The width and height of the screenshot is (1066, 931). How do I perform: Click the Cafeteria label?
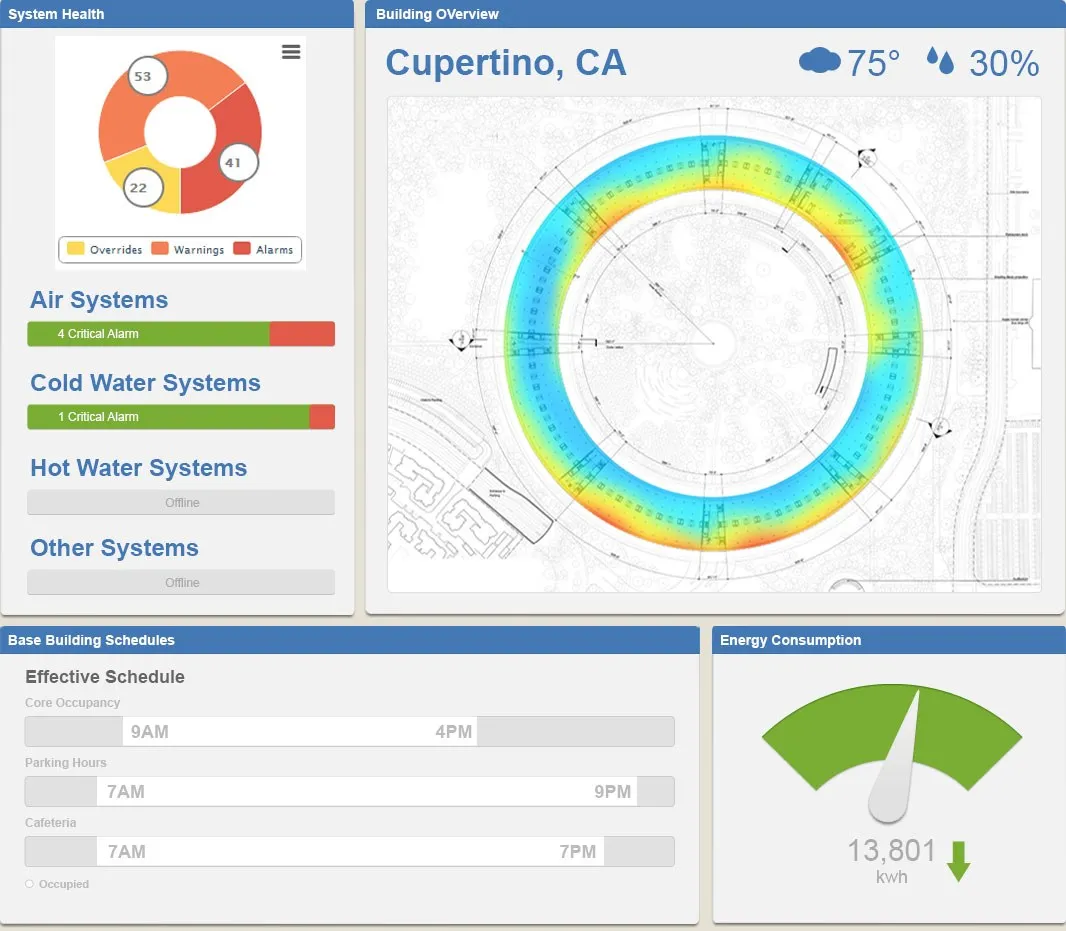point(50,822)
